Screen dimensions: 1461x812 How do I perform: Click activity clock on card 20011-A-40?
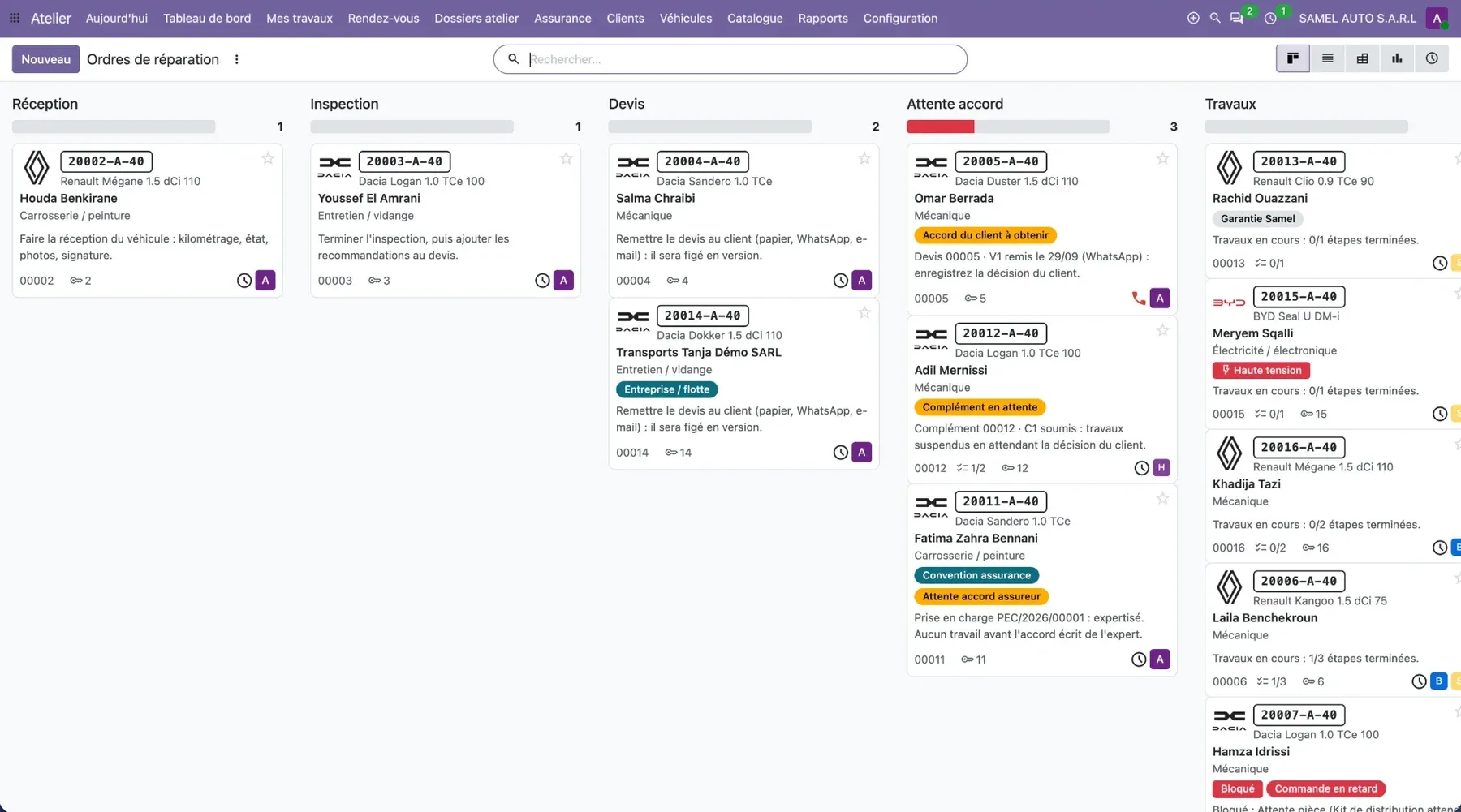[1139, 659]
